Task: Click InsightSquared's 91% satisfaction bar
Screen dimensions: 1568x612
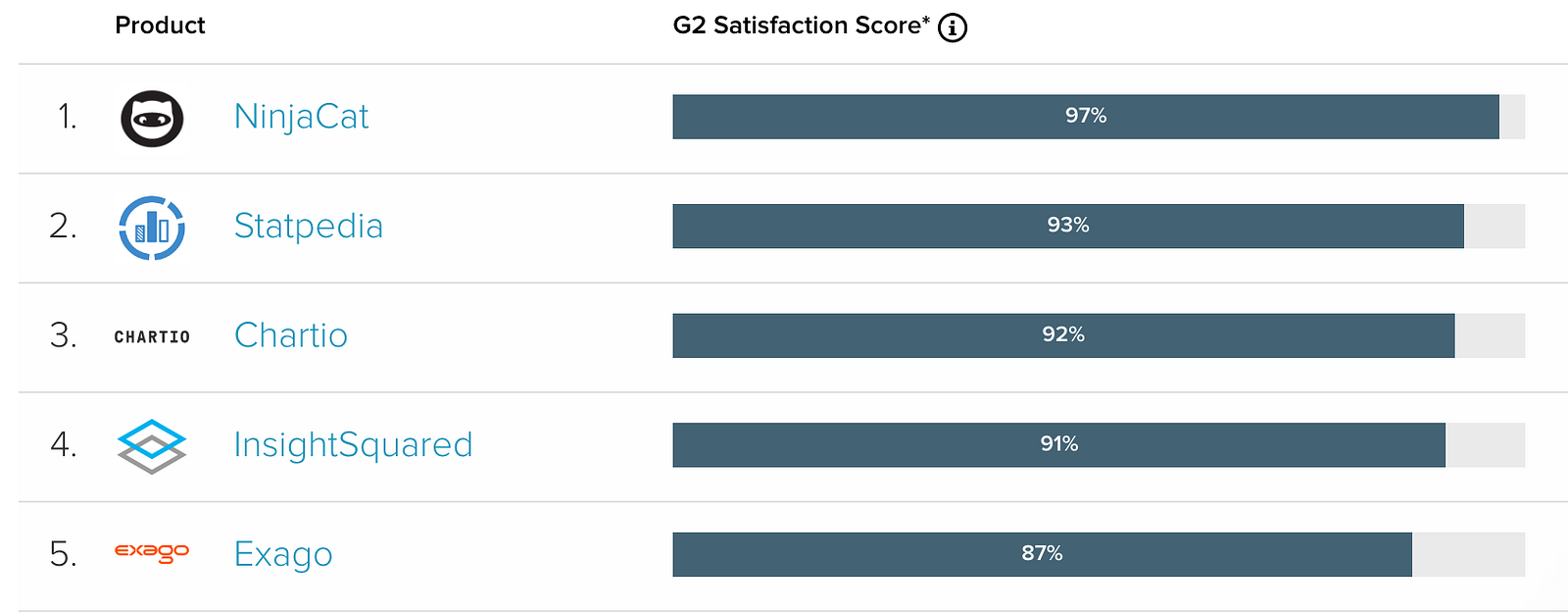Action: tap(1058, 445)
